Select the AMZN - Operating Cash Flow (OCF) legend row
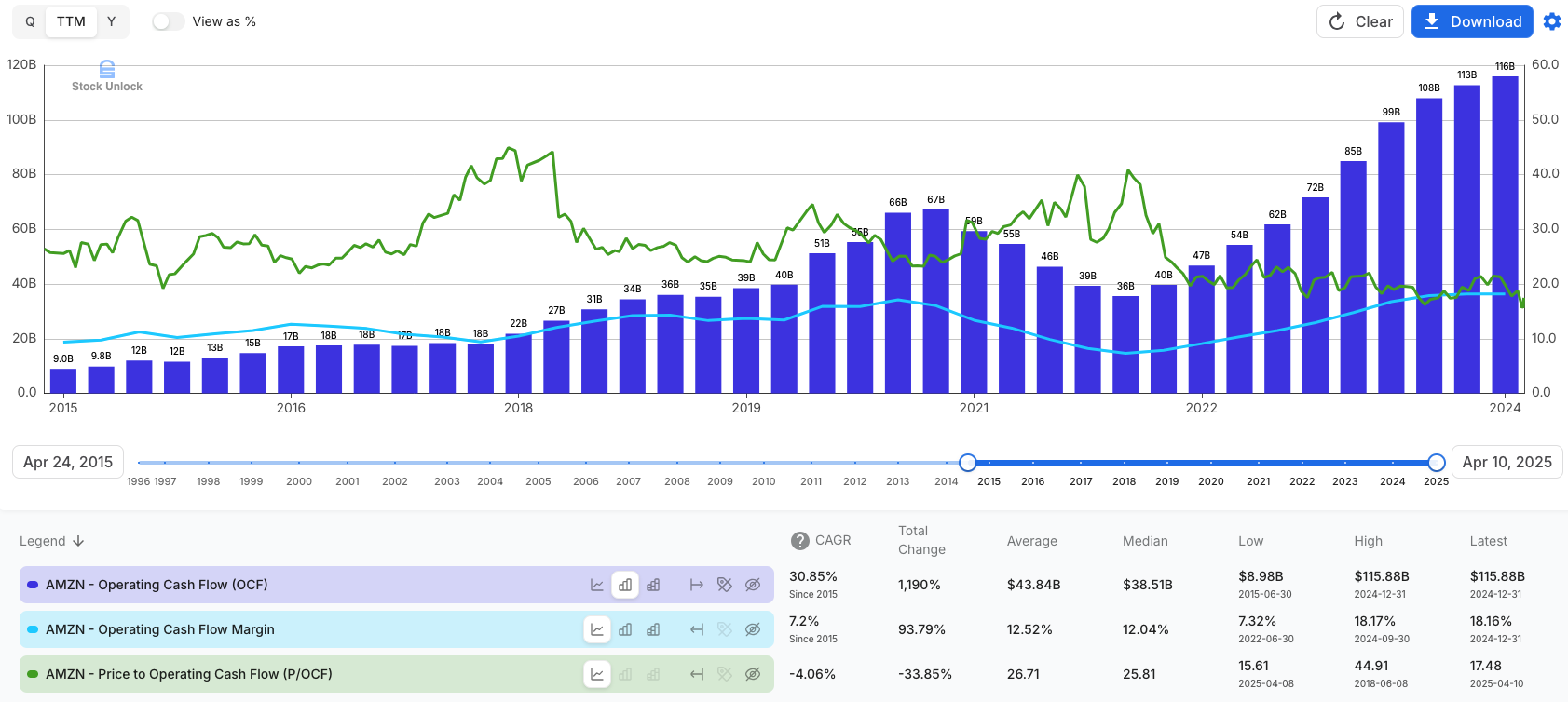Image resolution: width=1568 pixels, height=702 pixels. coord(397,585)
